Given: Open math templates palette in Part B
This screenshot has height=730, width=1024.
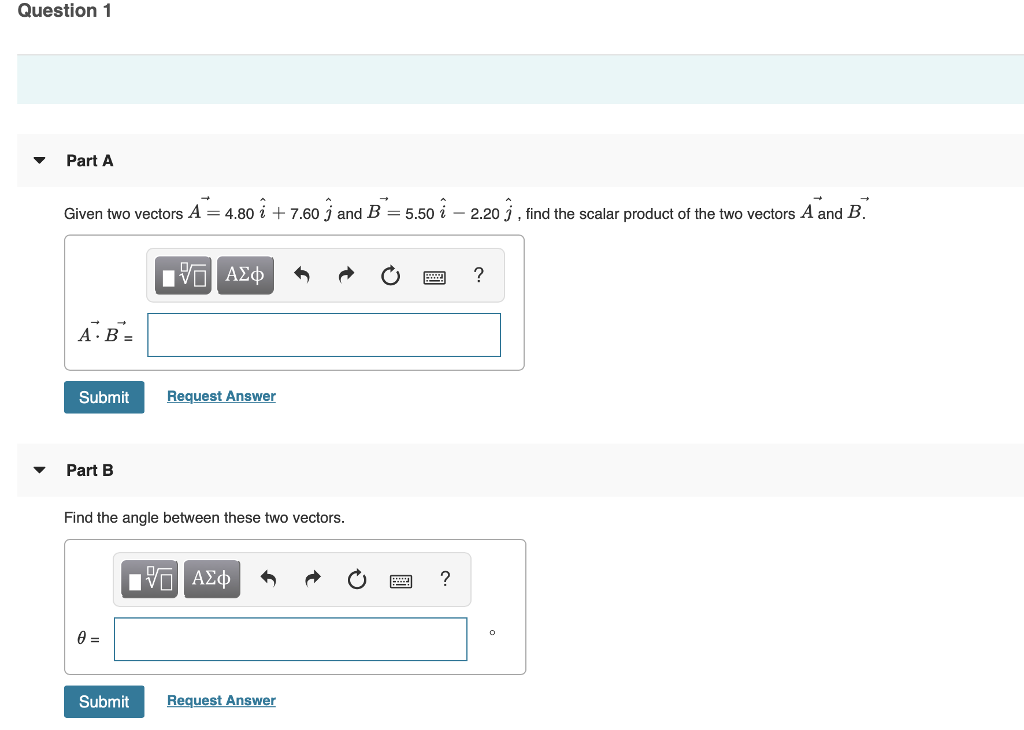Looking at the screenshot, I should (149, 578).
